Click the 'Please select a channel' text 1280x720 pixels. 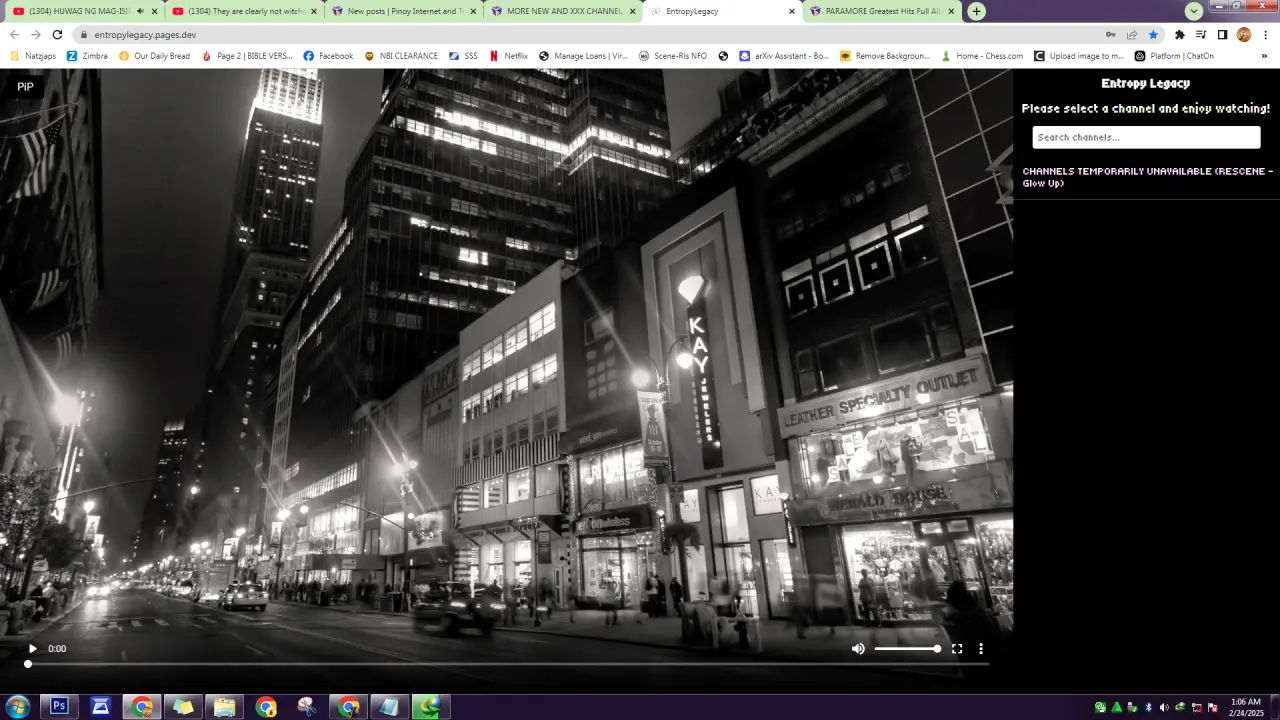coord(1146,108)
